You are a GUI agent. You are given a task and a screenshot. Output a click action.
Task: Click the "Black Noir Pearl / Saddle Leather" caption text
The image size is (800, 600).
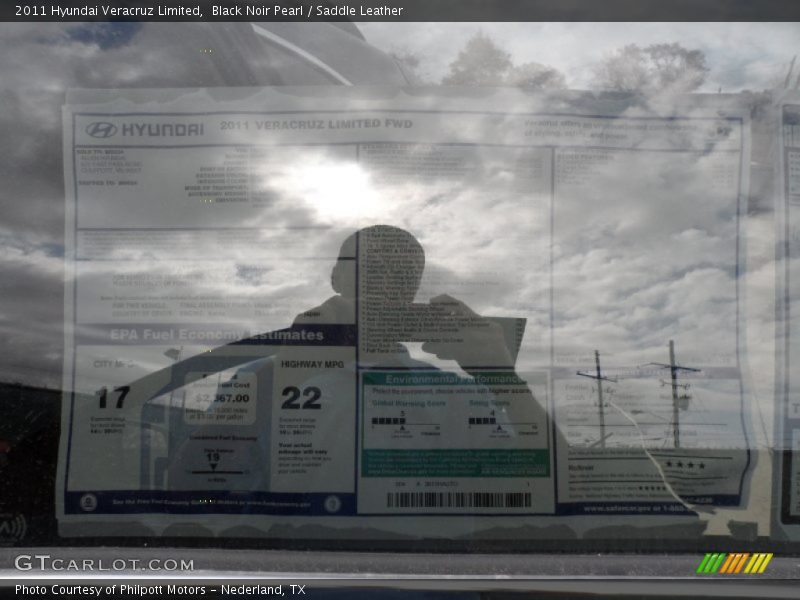(307, 10)
